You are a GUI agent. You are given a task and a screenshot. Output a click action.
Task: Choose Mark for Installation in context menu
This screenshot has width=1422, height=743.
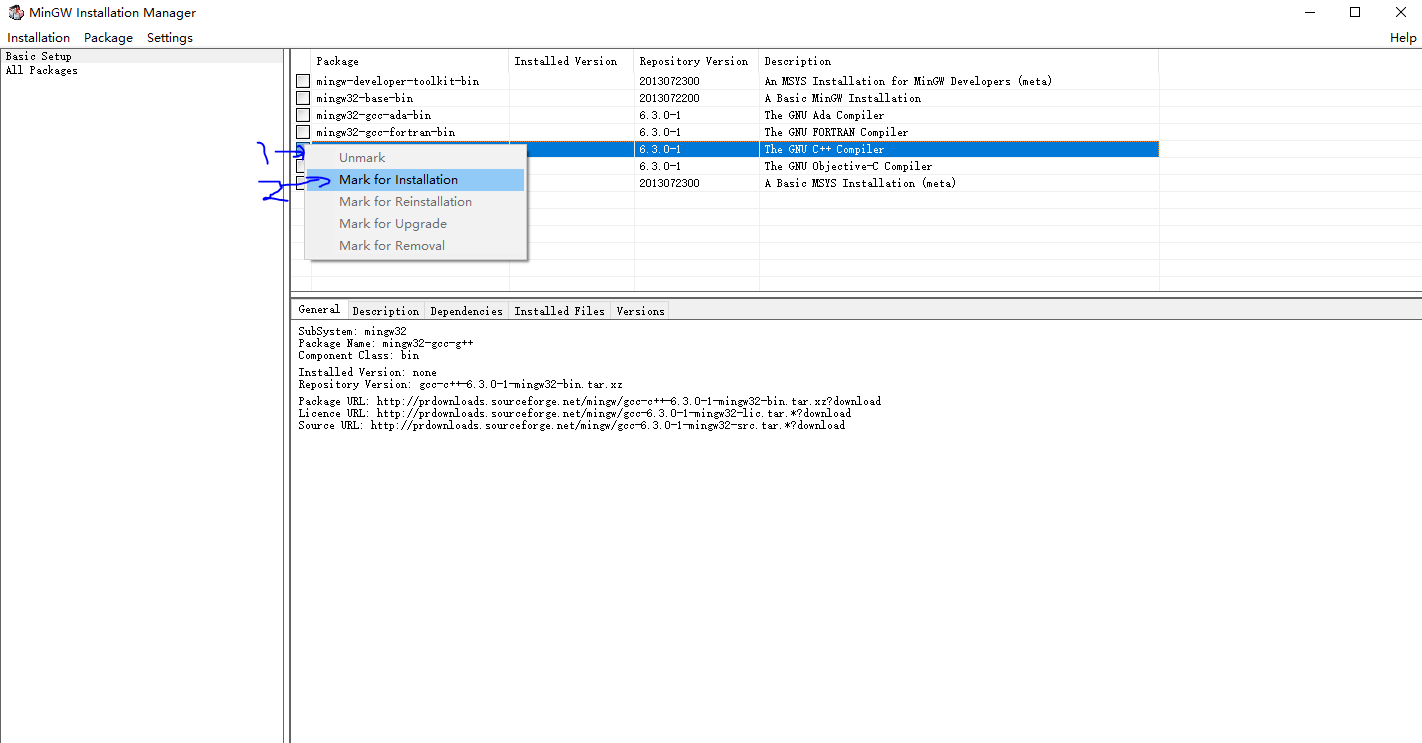(x=415, y=180)
